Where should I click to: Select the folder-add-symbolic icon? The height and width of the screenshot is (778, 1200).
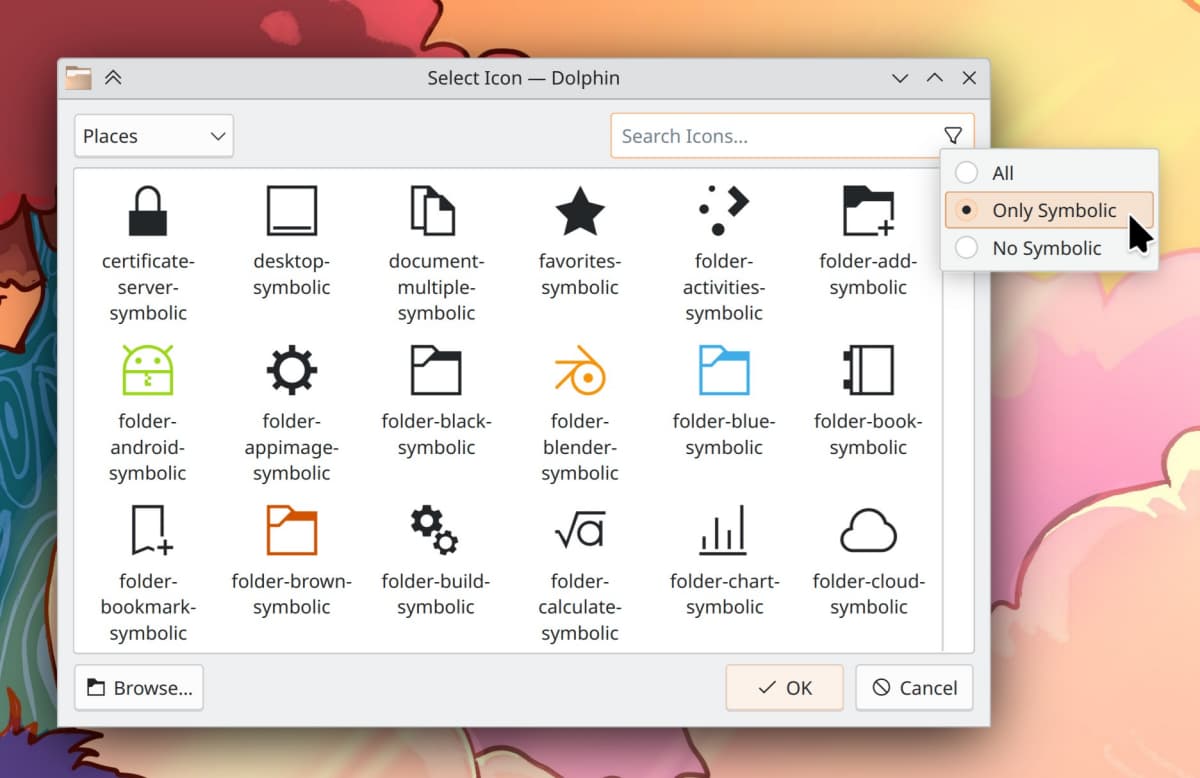pos(868,211)
